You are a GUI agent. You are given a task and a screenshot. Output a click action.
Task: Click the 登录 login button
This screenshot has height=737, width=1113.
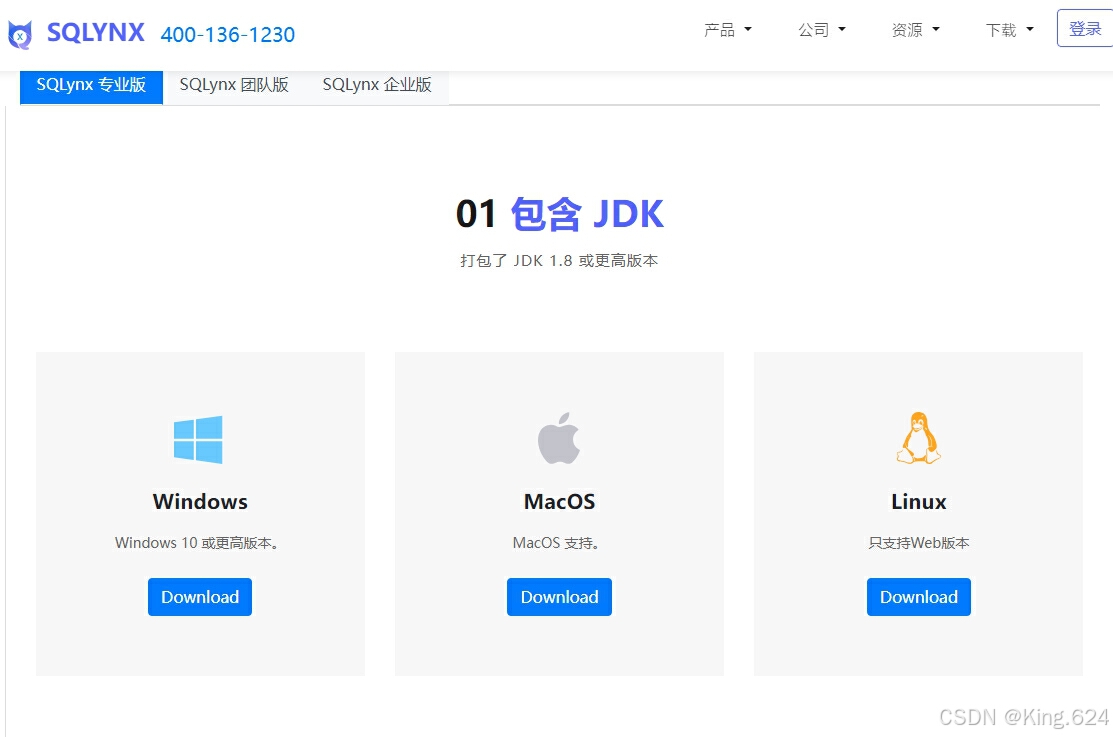pos(1085,28)
